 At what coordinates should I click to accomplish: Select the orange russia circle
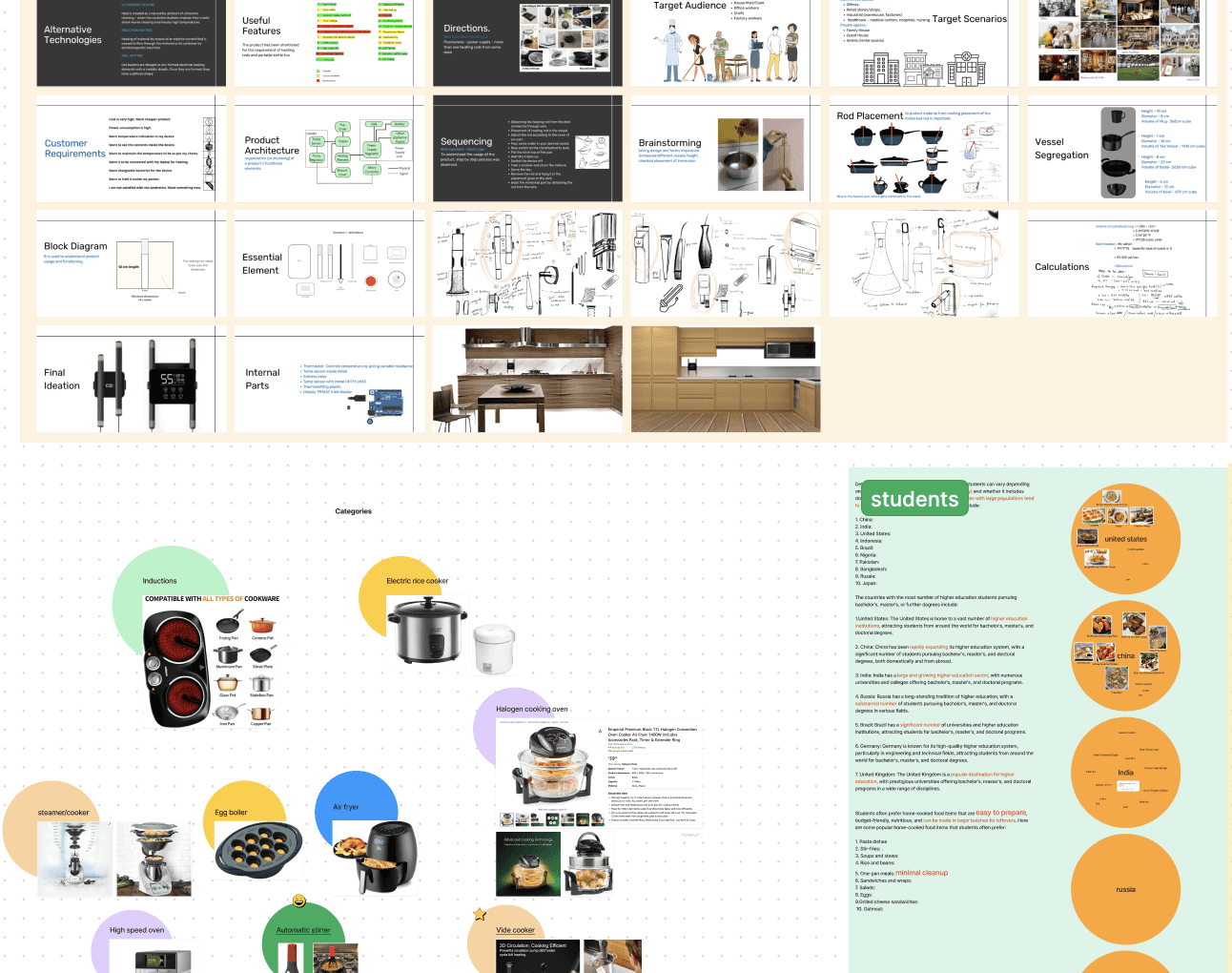pyautogui.click(x=1126, y=889)
